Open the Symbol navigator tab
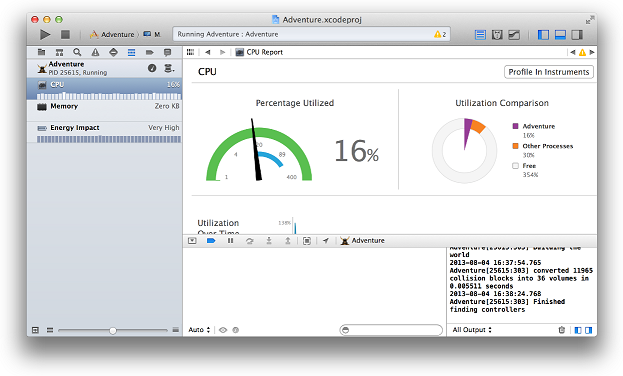The width and height of the screenshot is (623, 376). click(x=59, y=52)
